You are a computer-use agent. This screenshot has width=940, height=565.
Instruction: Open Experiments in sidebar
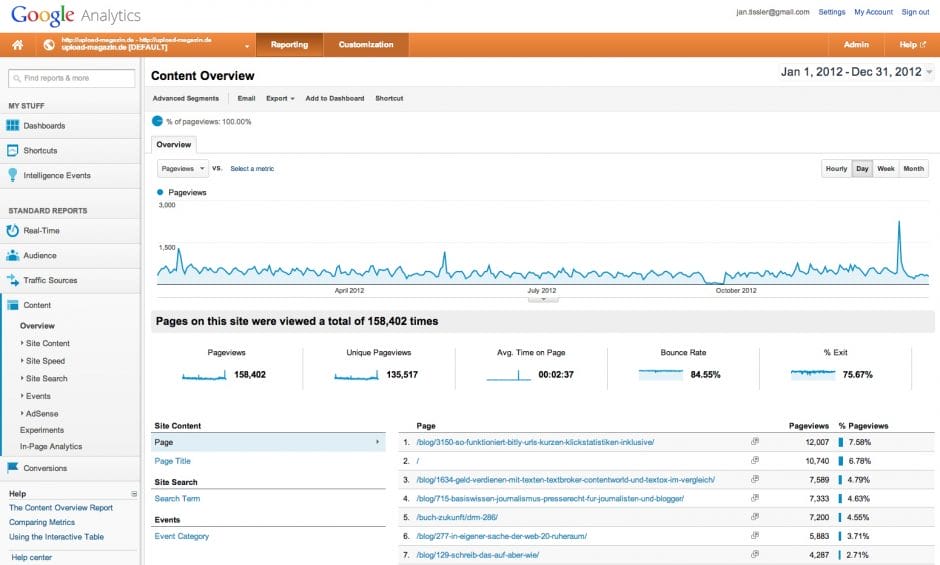click(41, 430)
